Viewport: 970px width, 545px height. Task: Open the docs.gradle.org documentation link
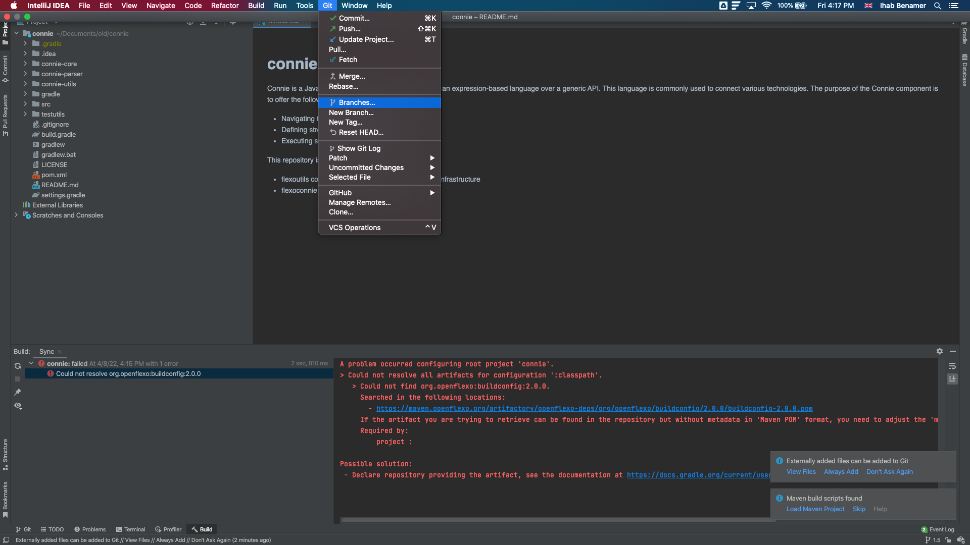[698, 475]
